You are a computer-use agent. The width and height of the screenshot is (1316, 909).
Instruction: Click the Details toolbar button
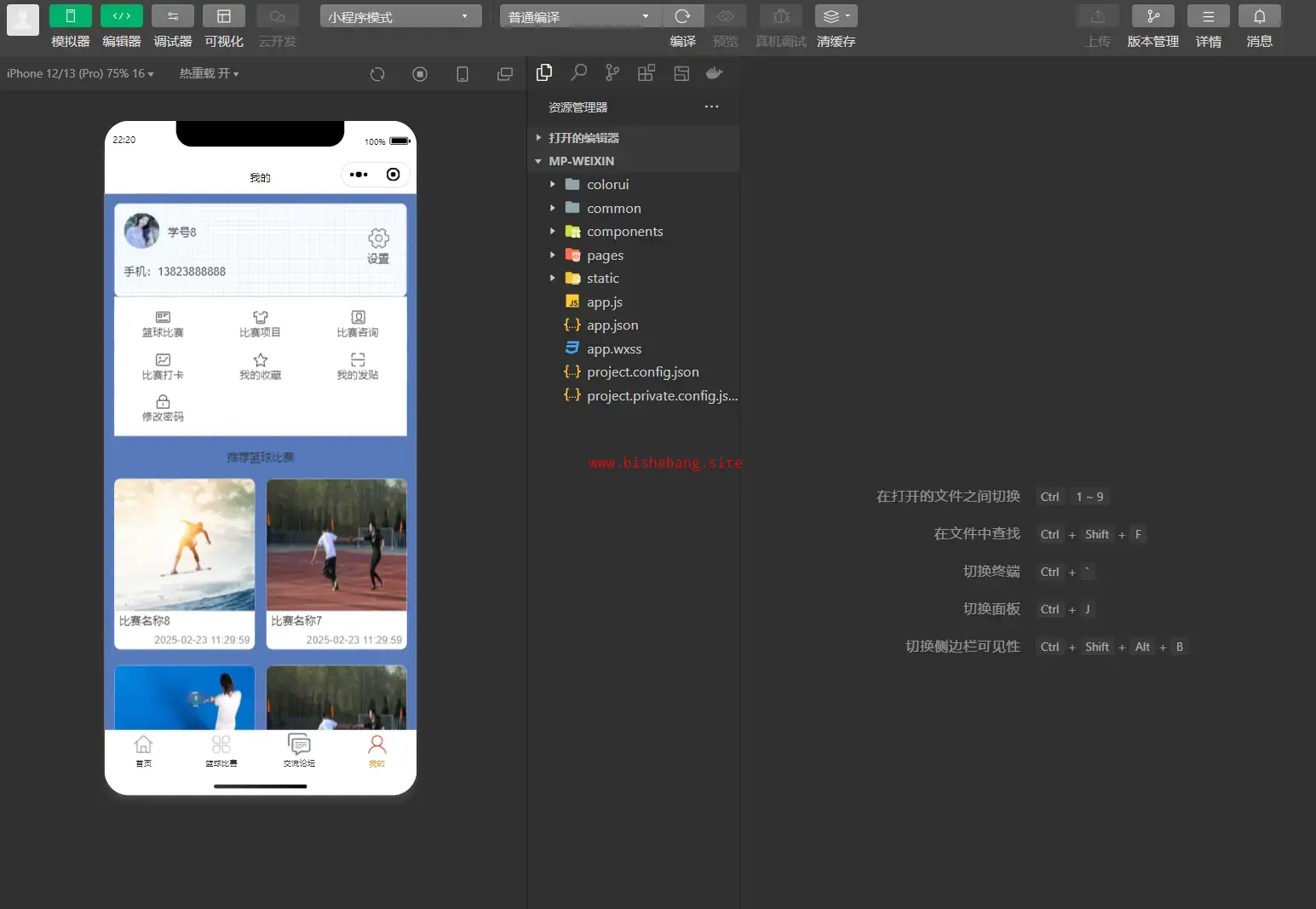point(1208,16)
